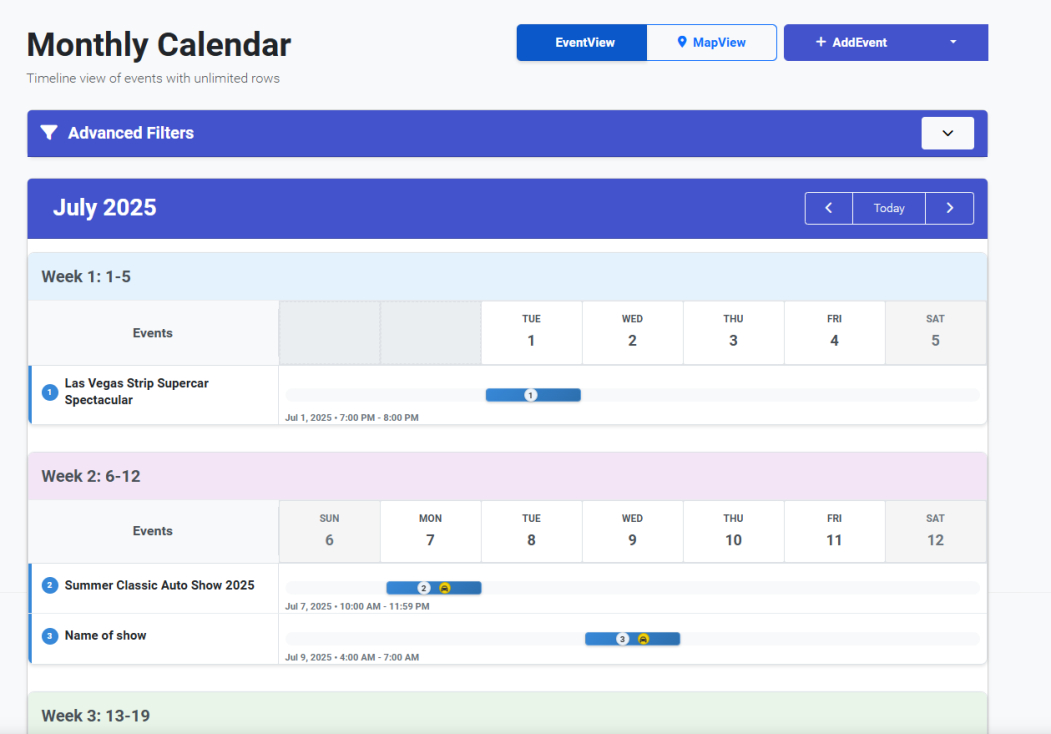Navigate to next month with right arrow
The height and width of the screenshot is (734, 1051).
click(950, 208)
